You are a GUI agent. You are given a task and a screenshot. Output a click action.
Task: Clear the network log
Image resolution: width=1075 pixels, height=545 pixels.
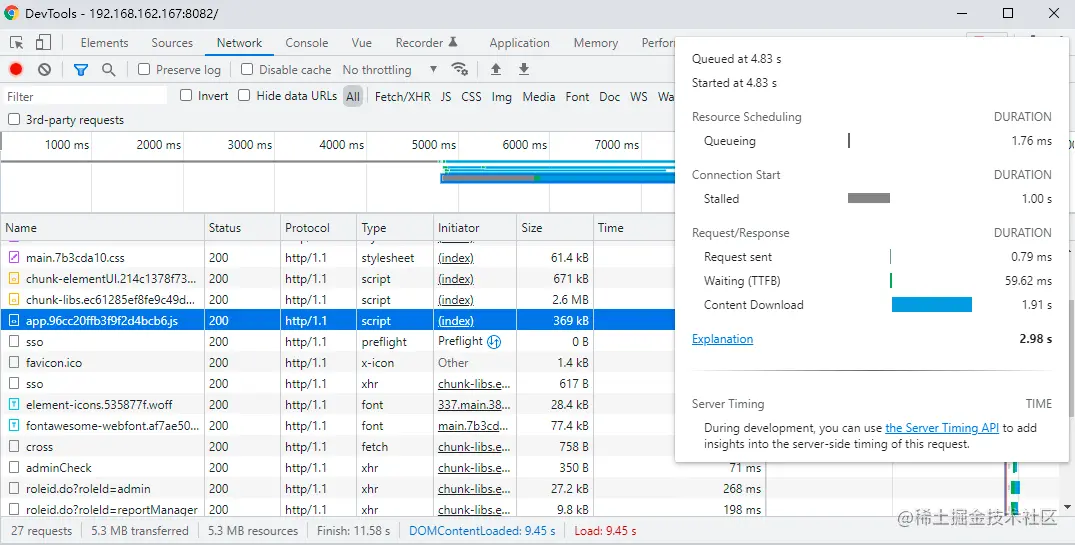pyautogui.click(x=45, y=69)
